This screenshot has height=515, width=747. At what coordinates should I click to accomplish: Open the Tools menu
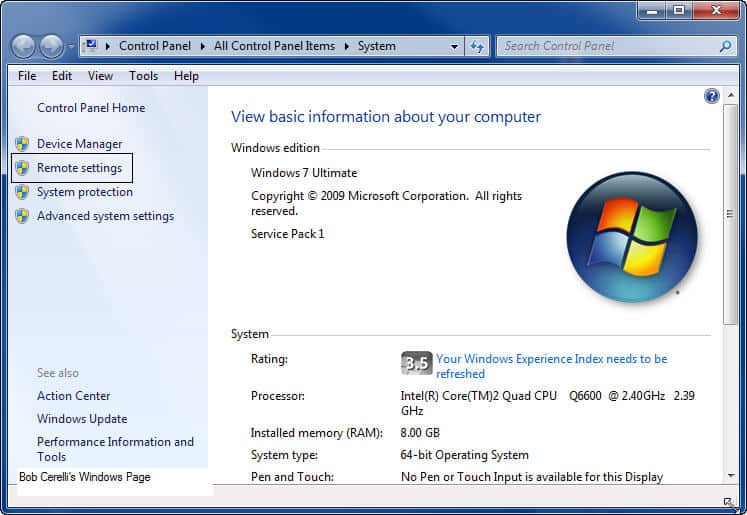[143, 76]
